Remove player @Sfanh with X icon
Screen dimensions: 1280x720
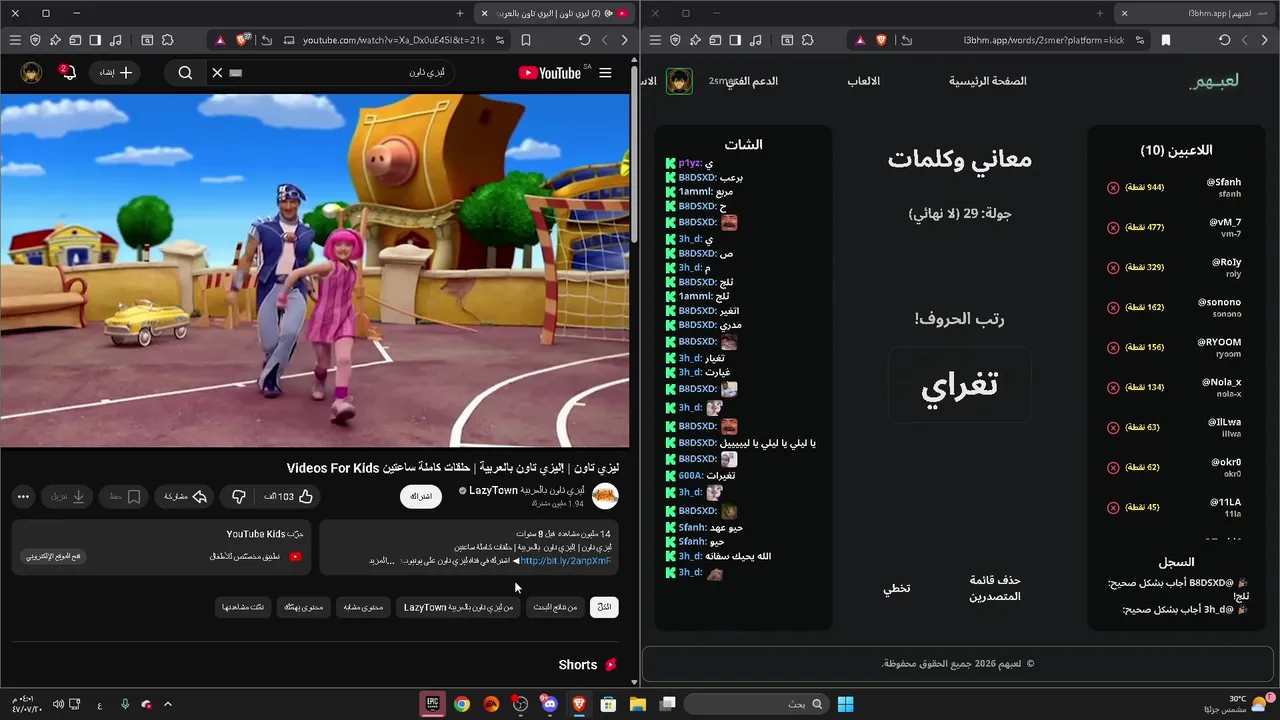point(1113,187)
